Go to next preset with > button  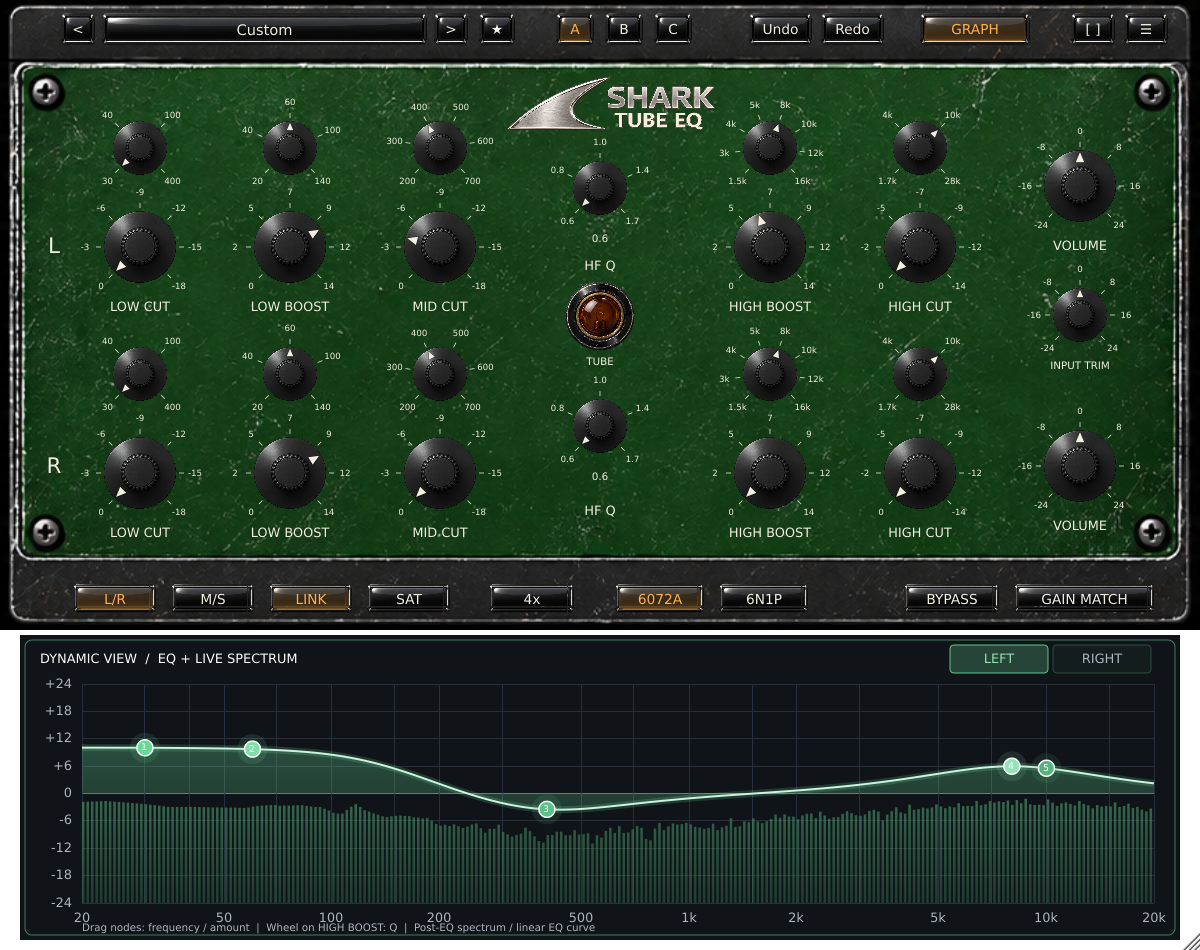(x=451, y=29)
